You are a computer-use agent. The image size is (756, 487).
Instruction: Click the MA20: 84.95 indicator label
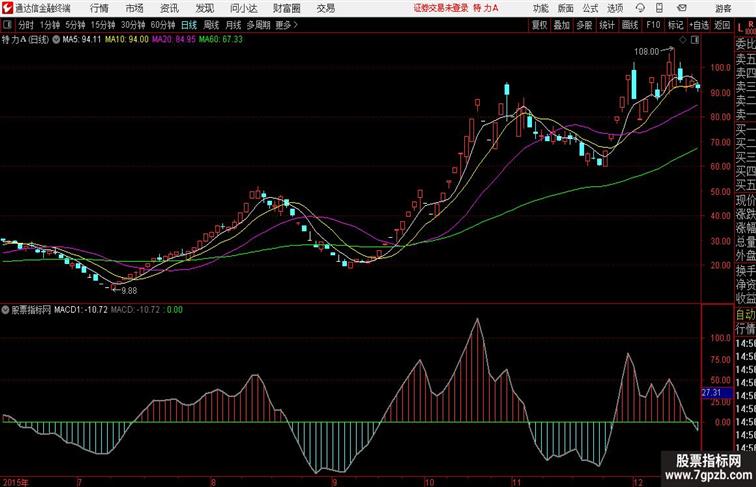tap(174, 40)
